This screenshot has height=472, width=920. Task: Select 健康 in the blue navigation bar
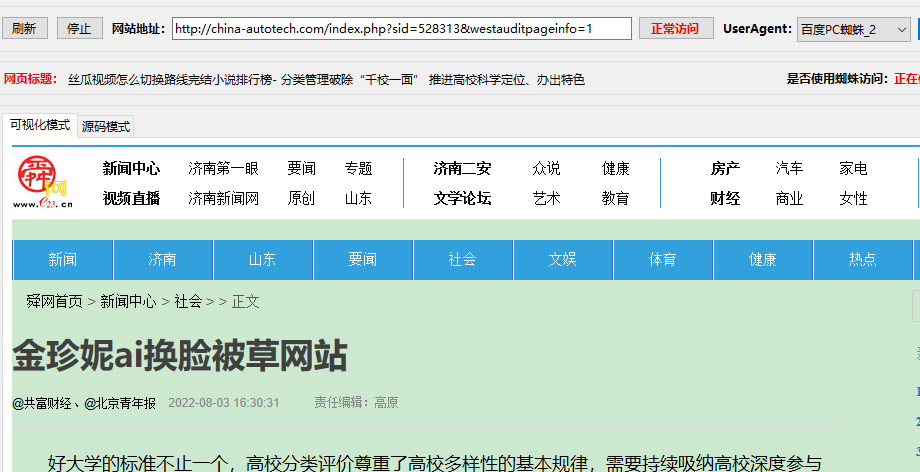click(x=763, y=259)
